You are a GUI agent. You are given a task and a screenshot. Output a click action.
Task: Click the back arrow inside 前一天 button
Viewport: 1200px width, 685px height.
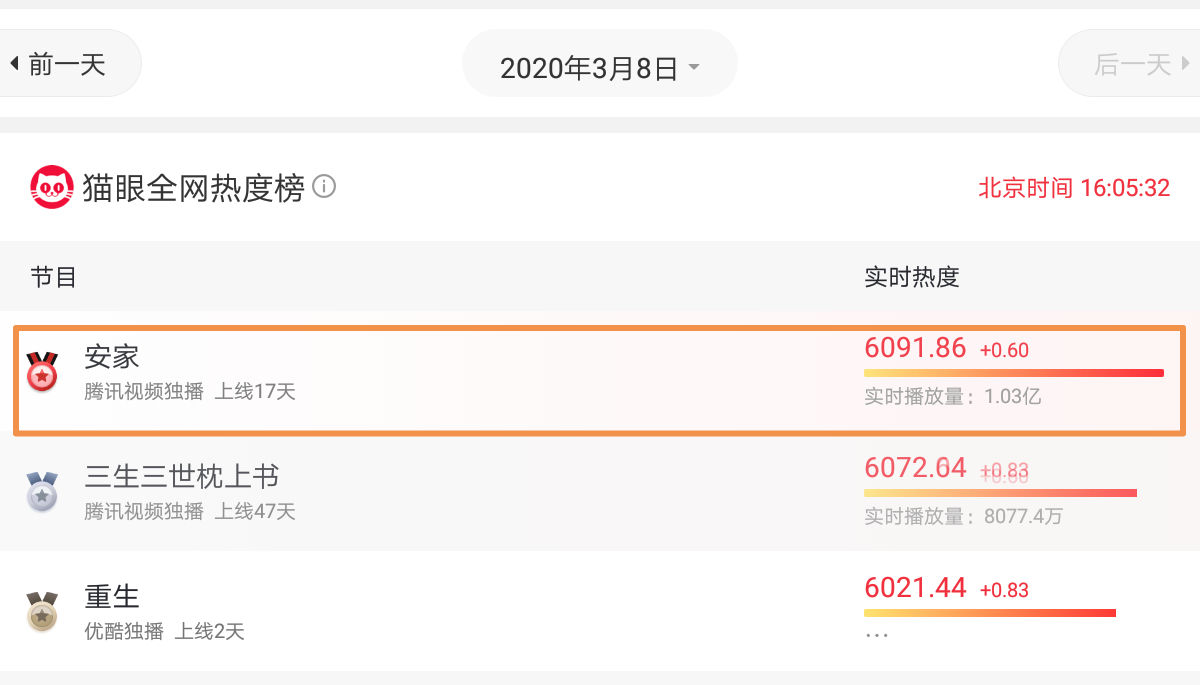14,62
